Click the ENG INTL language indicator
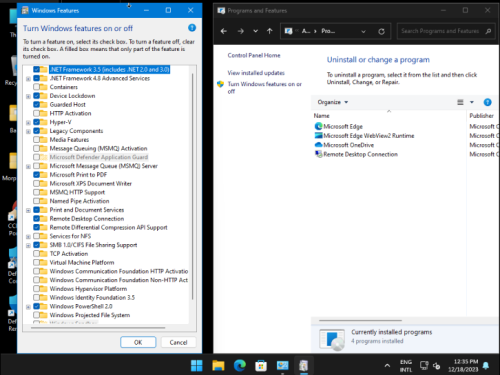 [406, 366]
